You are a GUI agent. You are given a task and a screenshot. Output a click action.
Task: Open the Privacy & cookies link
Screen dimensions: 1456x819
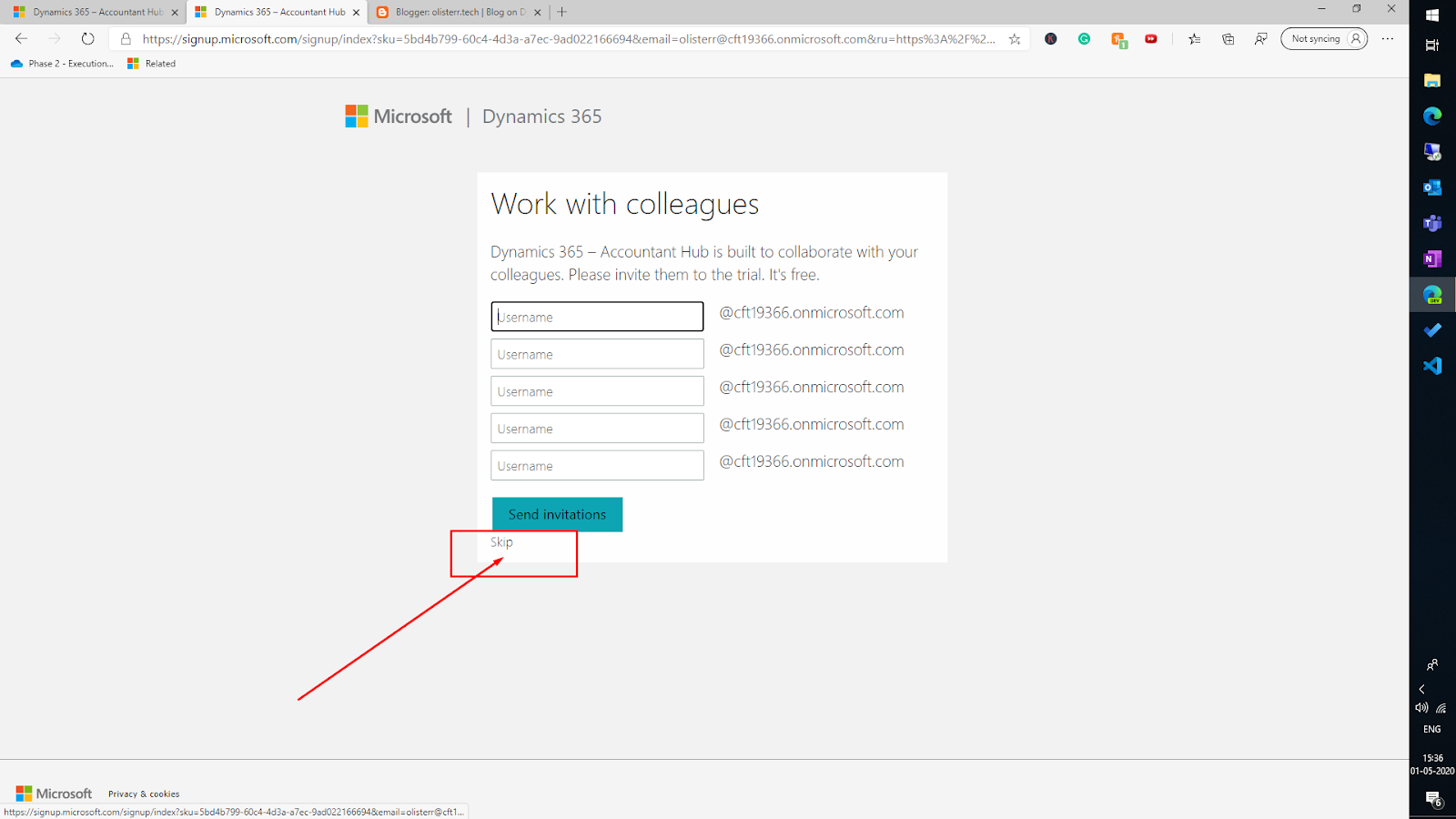(144, 794)
